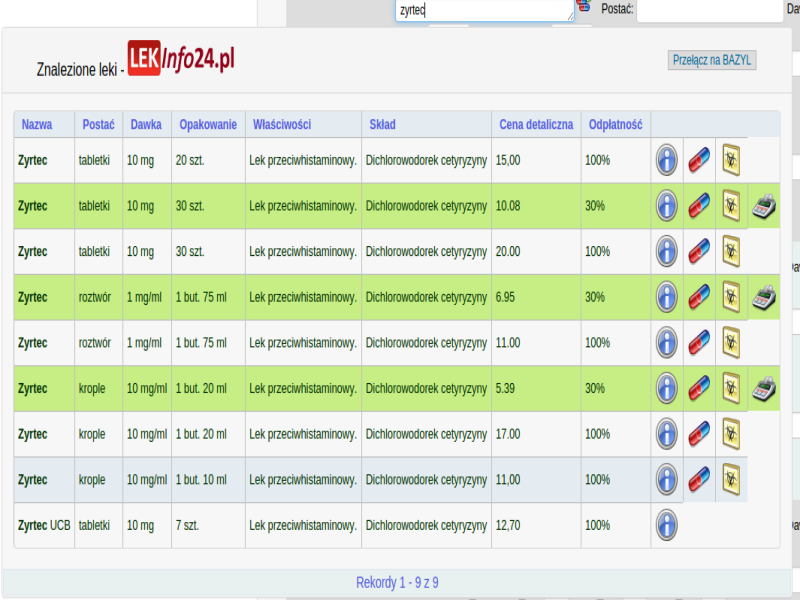800x600 pixels.
Task: Sort table by Opakowanie column header
Action: (208, 124)
